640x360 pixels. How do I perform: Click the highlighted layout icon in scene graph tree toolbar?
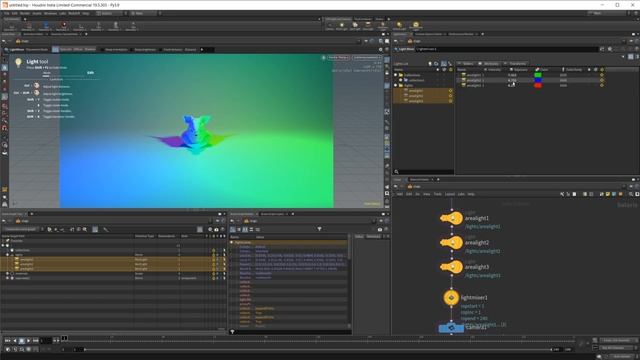point(95,229)
